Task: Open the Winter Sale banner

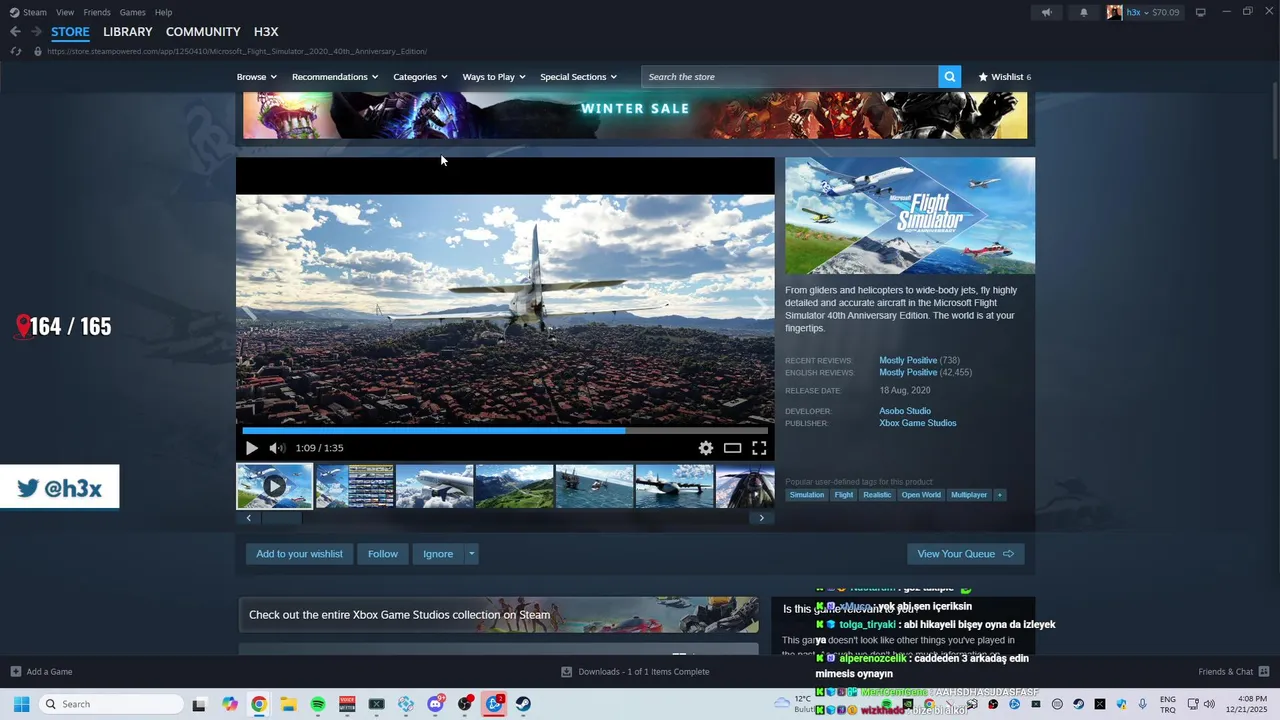Action: pyautogui.click(x=635, y=115)
